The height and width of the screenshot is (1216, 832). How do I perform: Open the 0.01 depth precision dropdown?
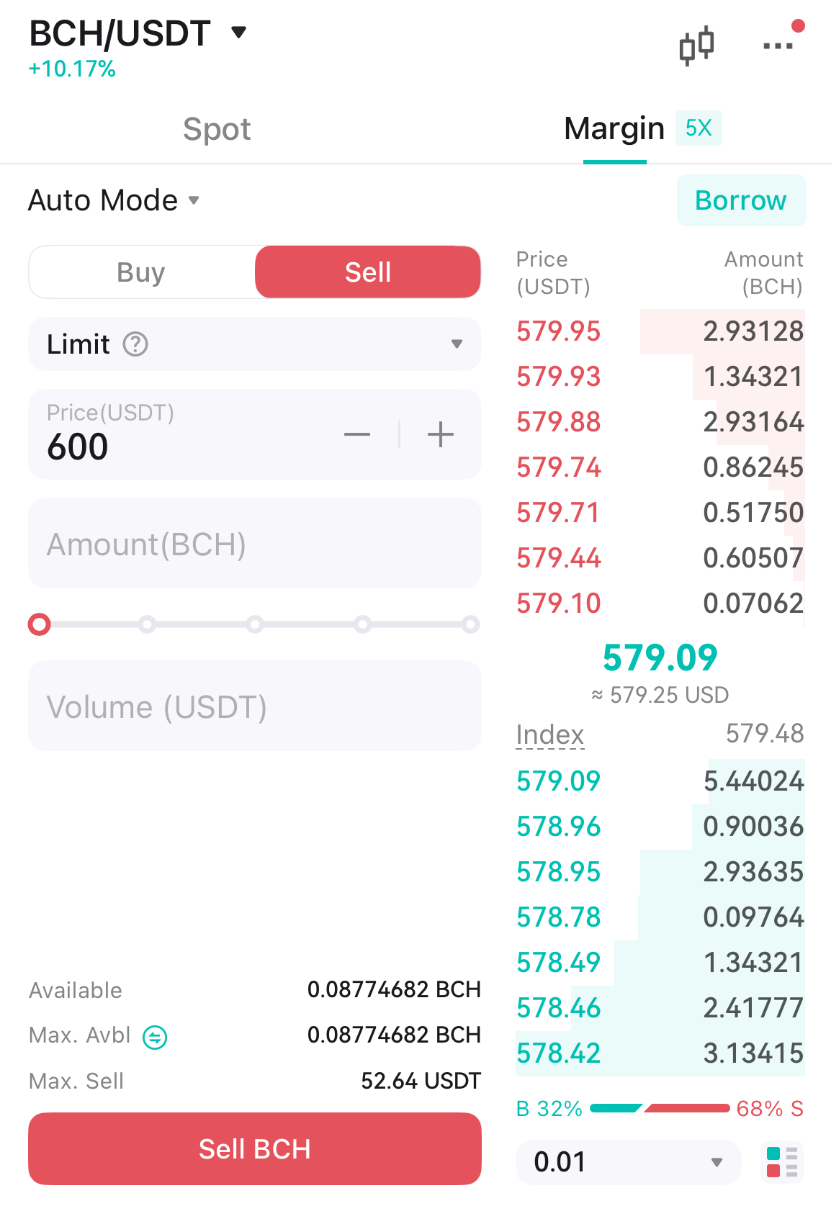point(628,1162)
